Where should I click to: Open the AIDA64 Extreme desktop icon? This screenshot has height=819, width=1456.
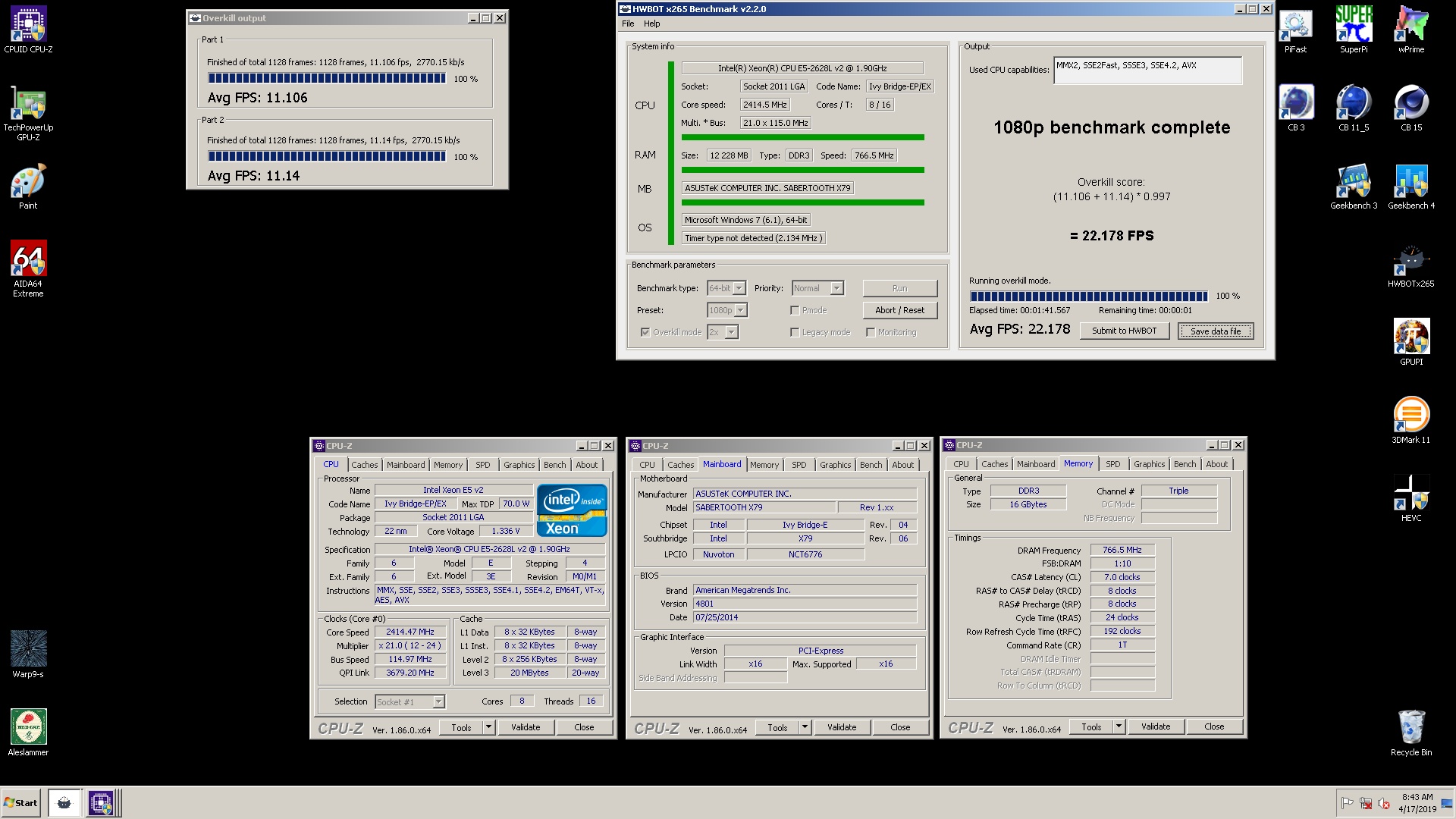28,268
